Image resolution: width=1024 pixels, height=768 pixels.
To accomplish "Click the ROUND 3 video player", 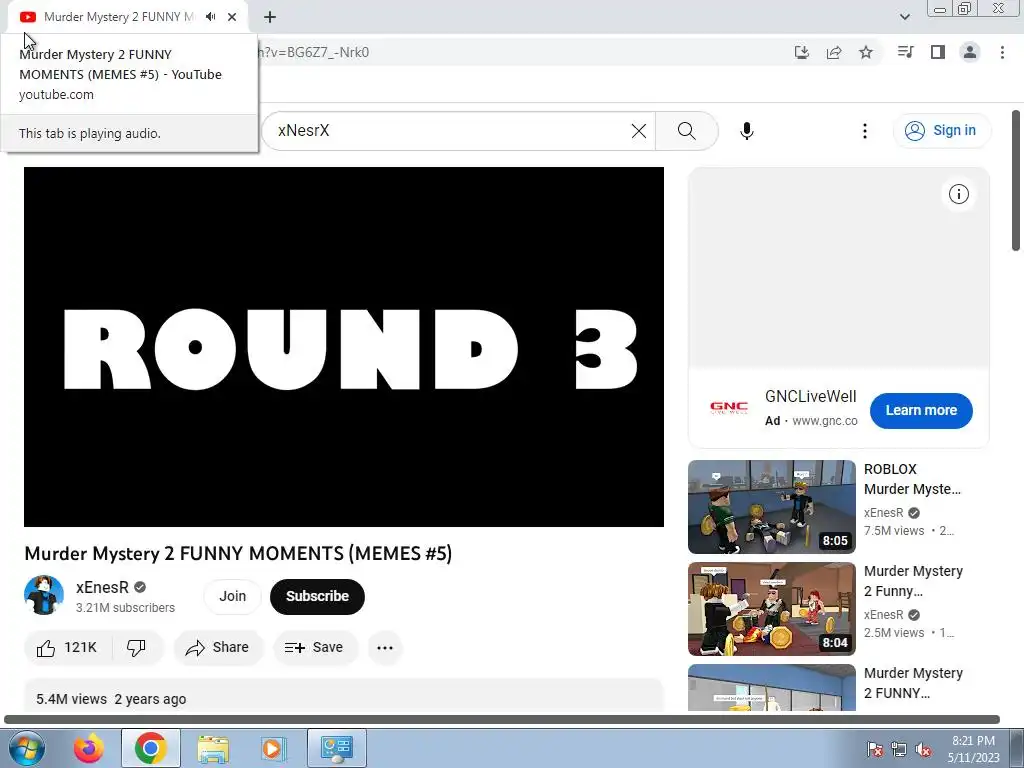I will 344,347.
